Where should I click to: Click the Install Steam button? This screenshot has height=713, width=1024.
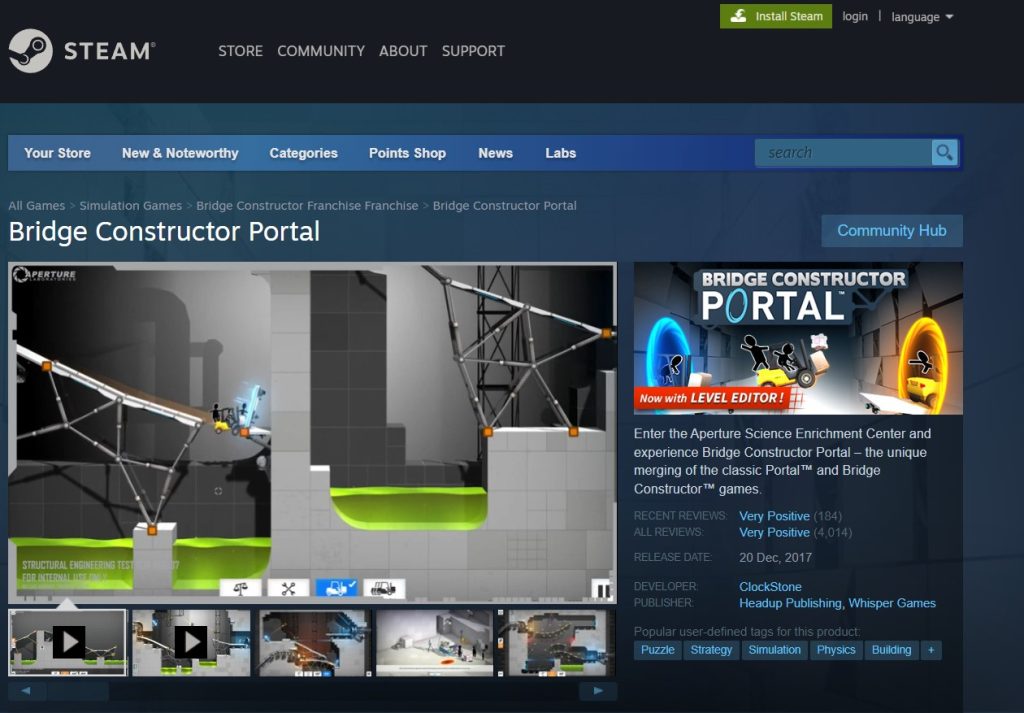tap(776, 16)
